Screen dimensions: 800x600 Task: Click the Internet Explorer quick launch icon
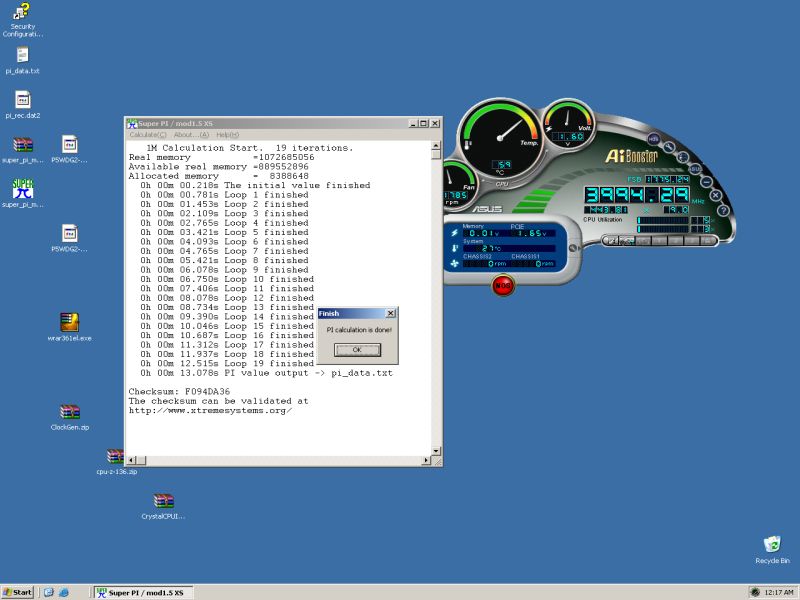64,592
